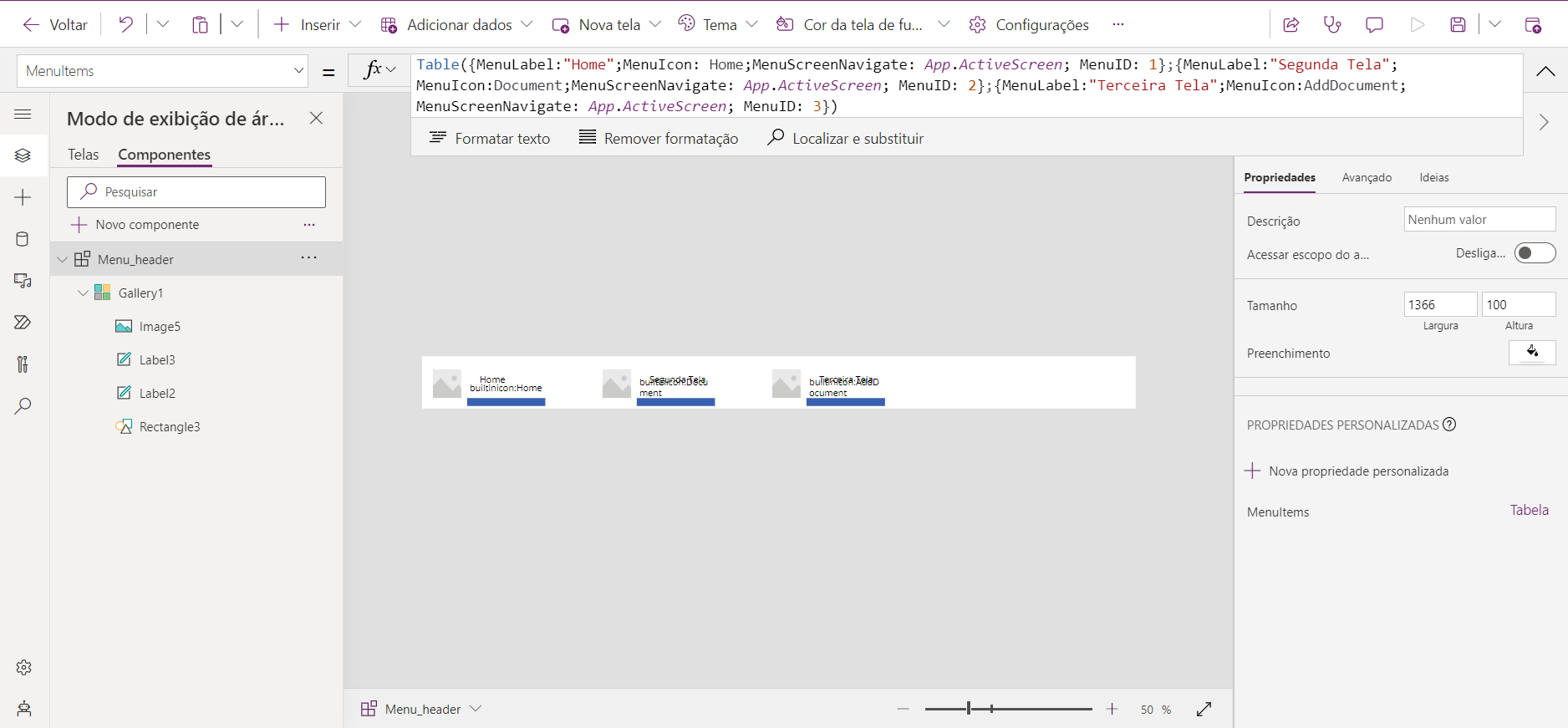Expand the Inserir dropdown menu
This screenshot has height=728, width=1568.
[x=355, y=24]
